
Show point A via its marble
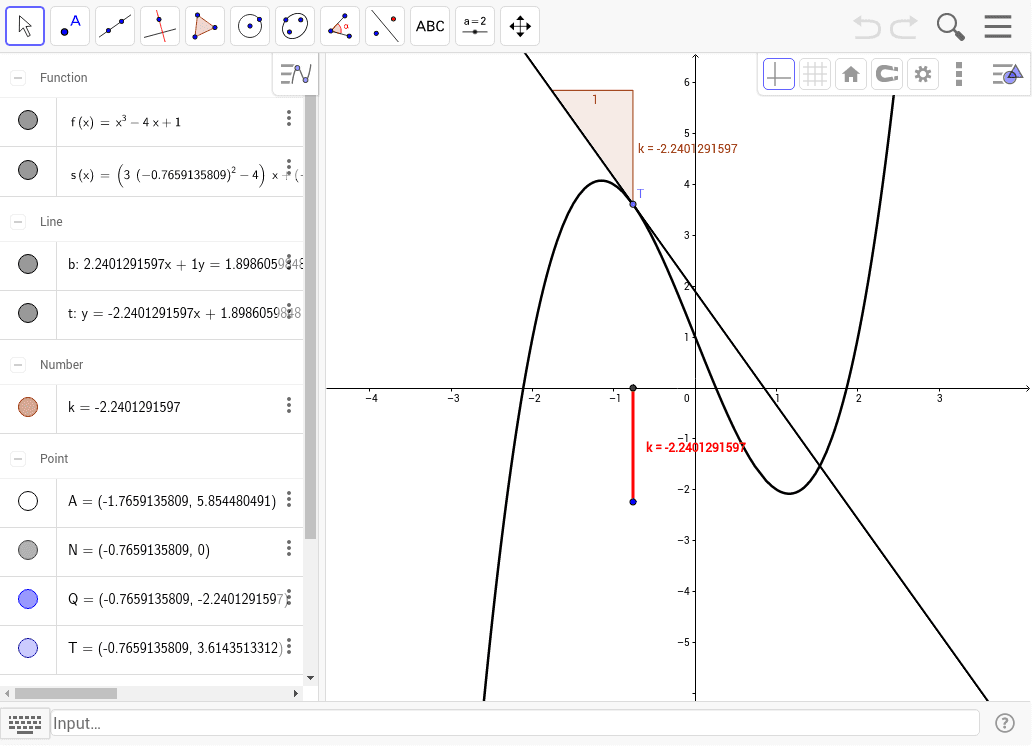pos(28,501)
